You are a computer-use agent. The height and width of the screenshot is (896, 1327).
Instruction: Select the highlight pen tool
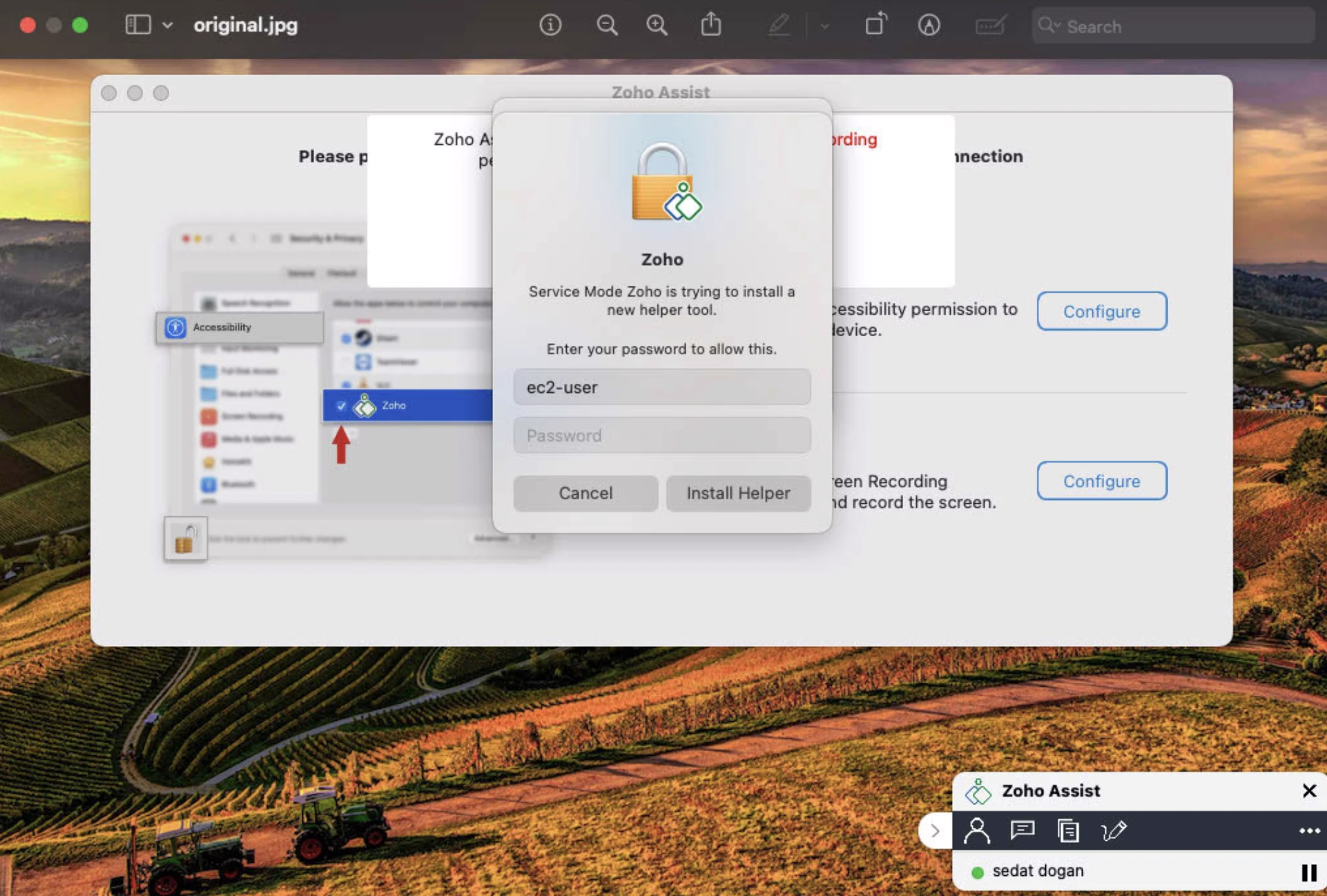pos(779,26)
